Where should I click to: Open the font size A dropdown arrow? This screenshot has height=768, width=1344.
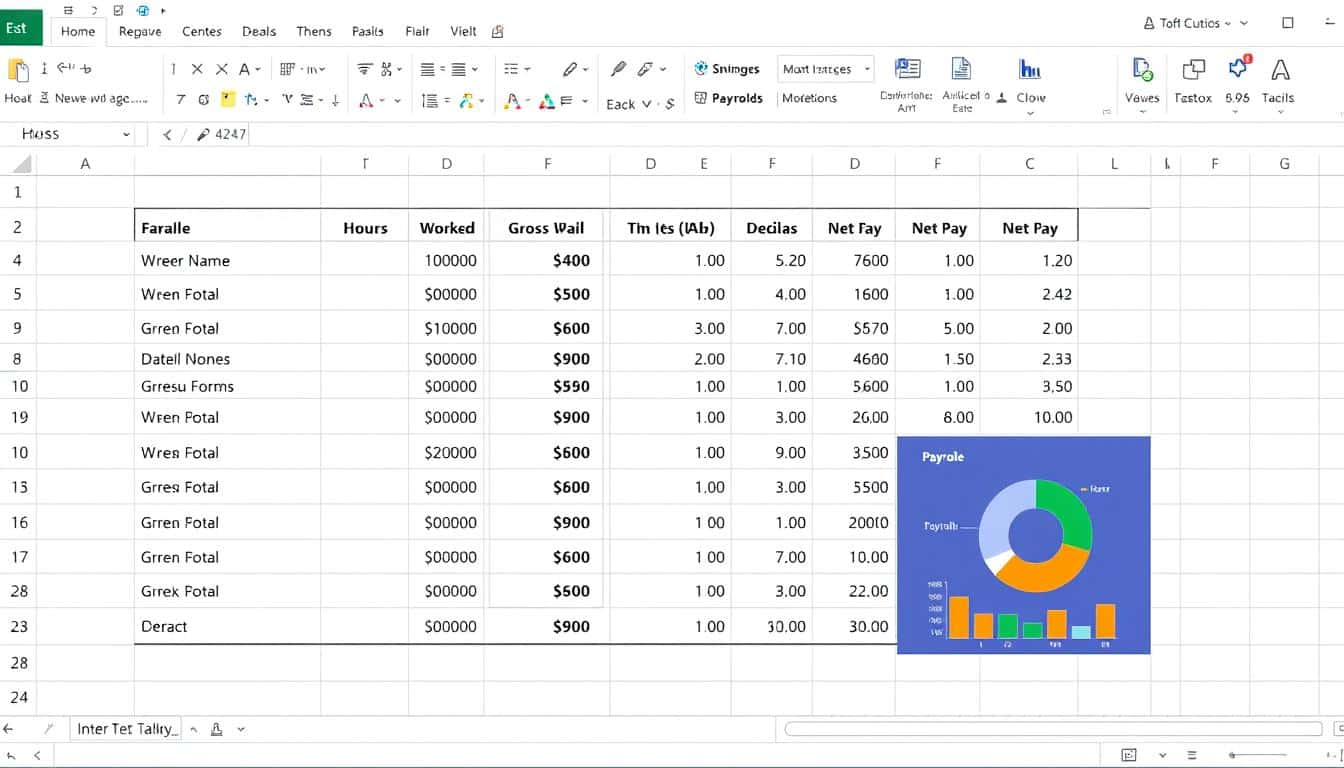(257, 70)
